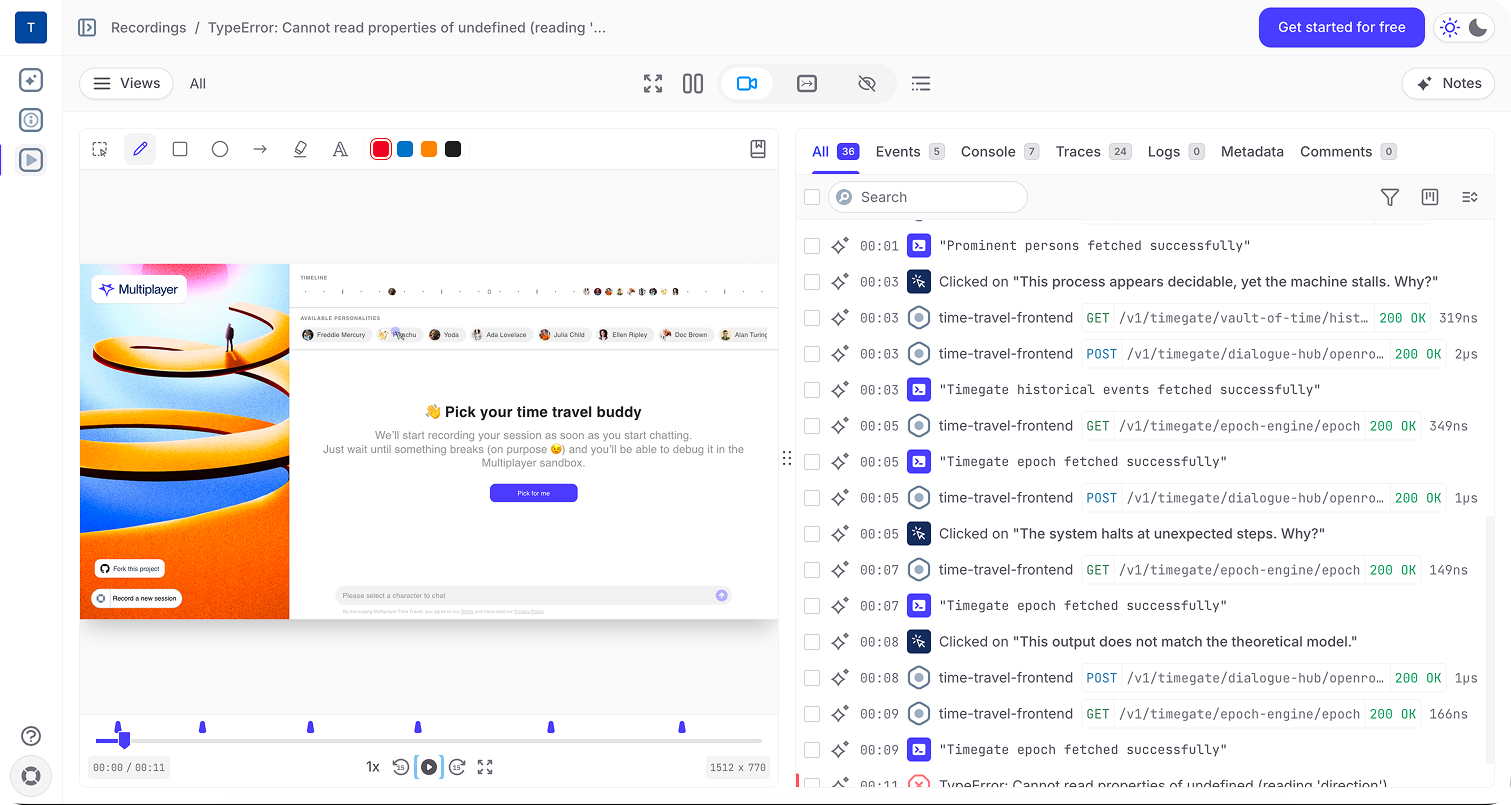Select the hidden-eye view mode
Screen dimensions: 1511x805
867,84
